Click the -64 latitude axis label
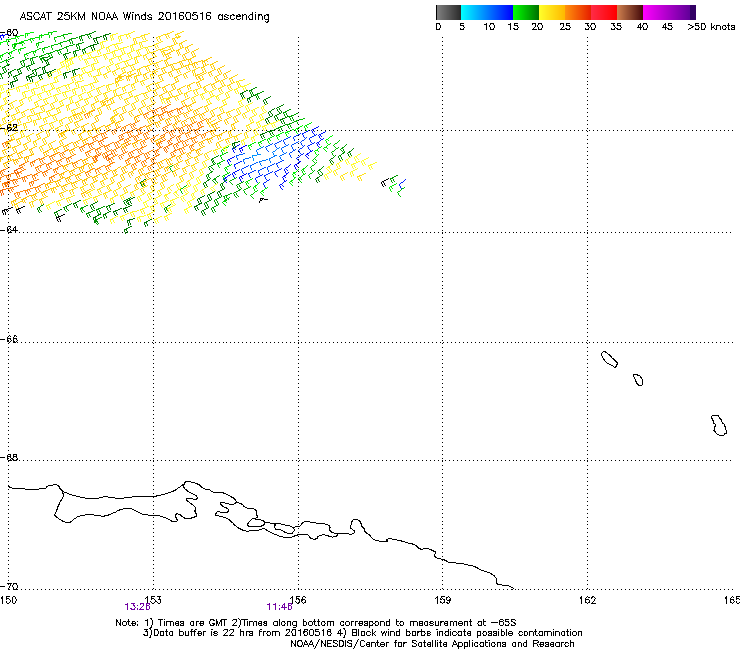 tap(9, 229)
